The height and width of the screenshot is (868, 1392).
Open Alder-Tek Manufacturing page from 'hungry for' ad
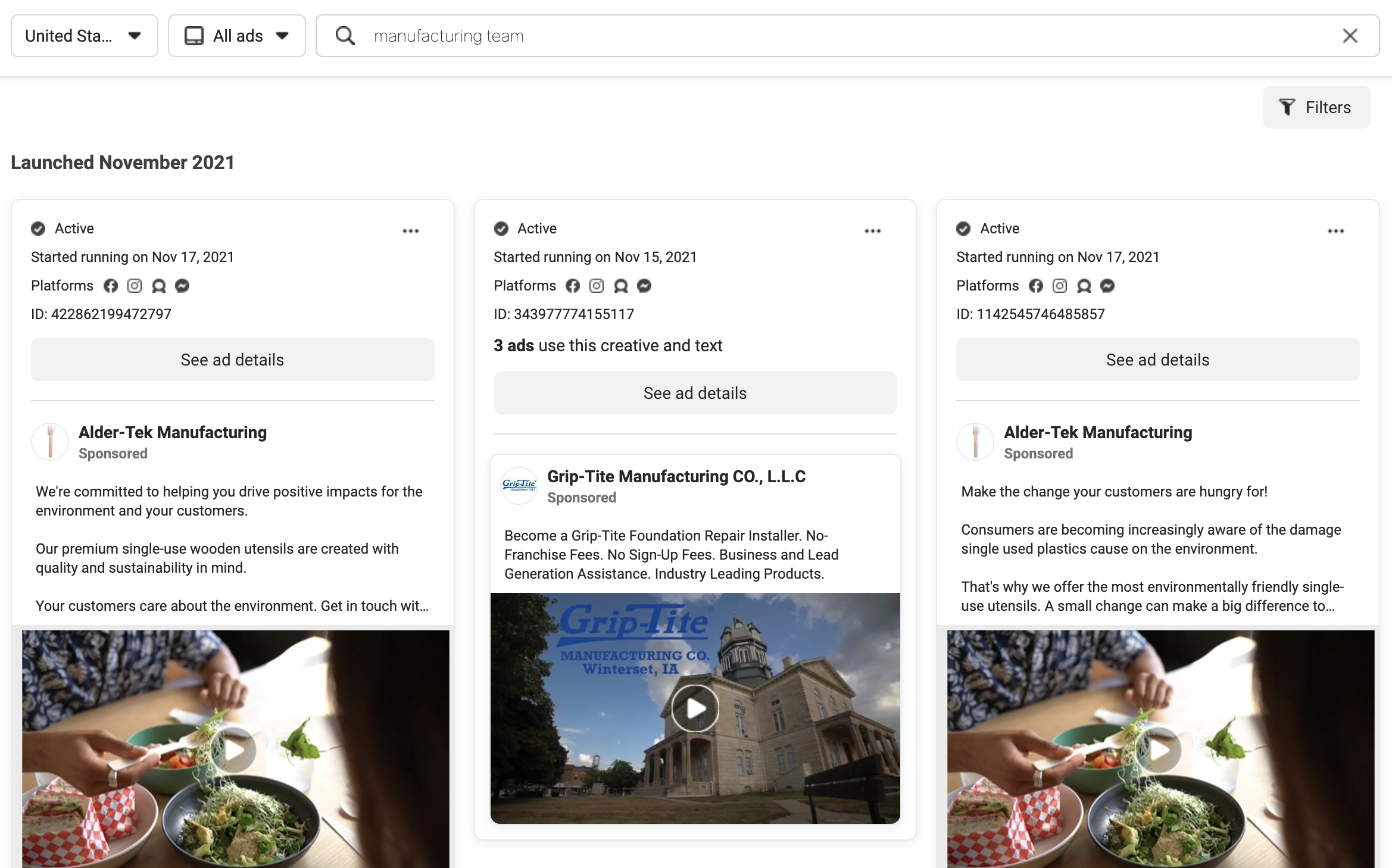(1098, 432)
